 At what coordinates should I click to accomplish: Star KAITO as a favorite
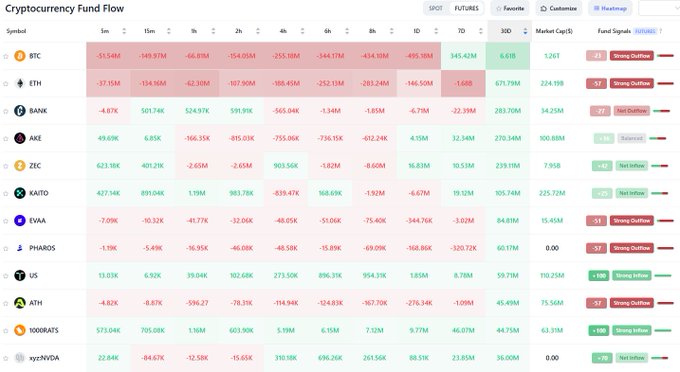pos(6,193)
